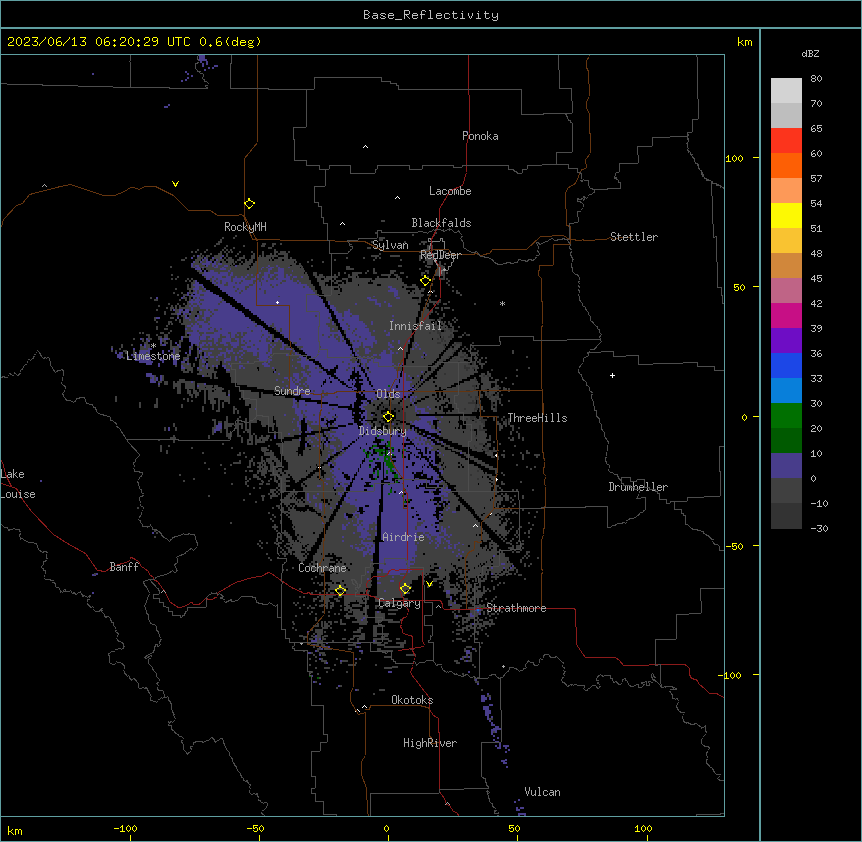Click the Banff town label
This screenshot has width=862, height=842.
tap(124, 567)
